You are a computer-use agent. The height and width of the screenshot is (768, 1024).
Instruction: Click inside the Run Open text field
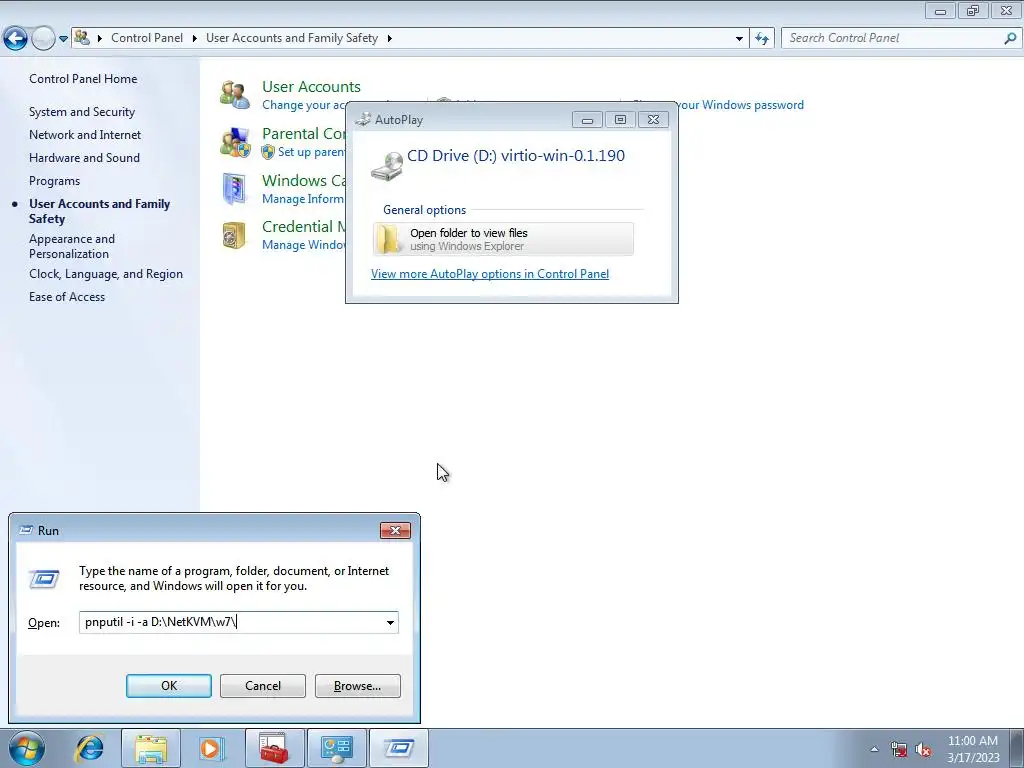(x=232, y=622)
